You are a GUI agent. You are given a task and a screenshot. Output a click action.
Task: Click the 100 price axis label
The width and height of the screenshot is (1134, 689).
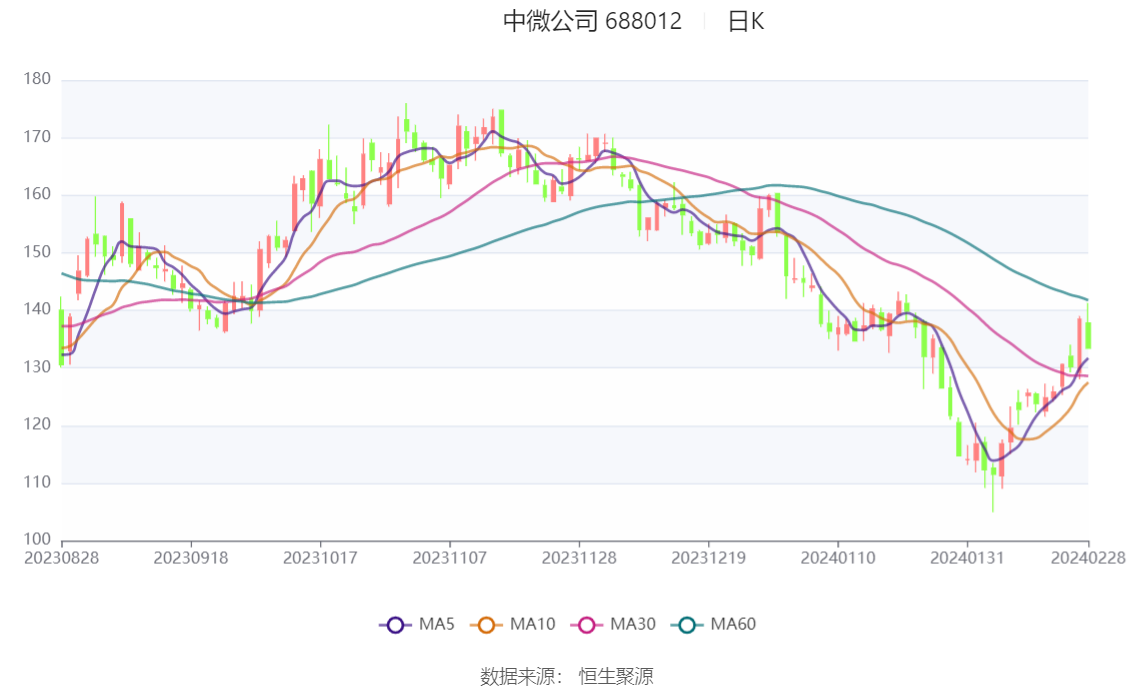point(37,539)
